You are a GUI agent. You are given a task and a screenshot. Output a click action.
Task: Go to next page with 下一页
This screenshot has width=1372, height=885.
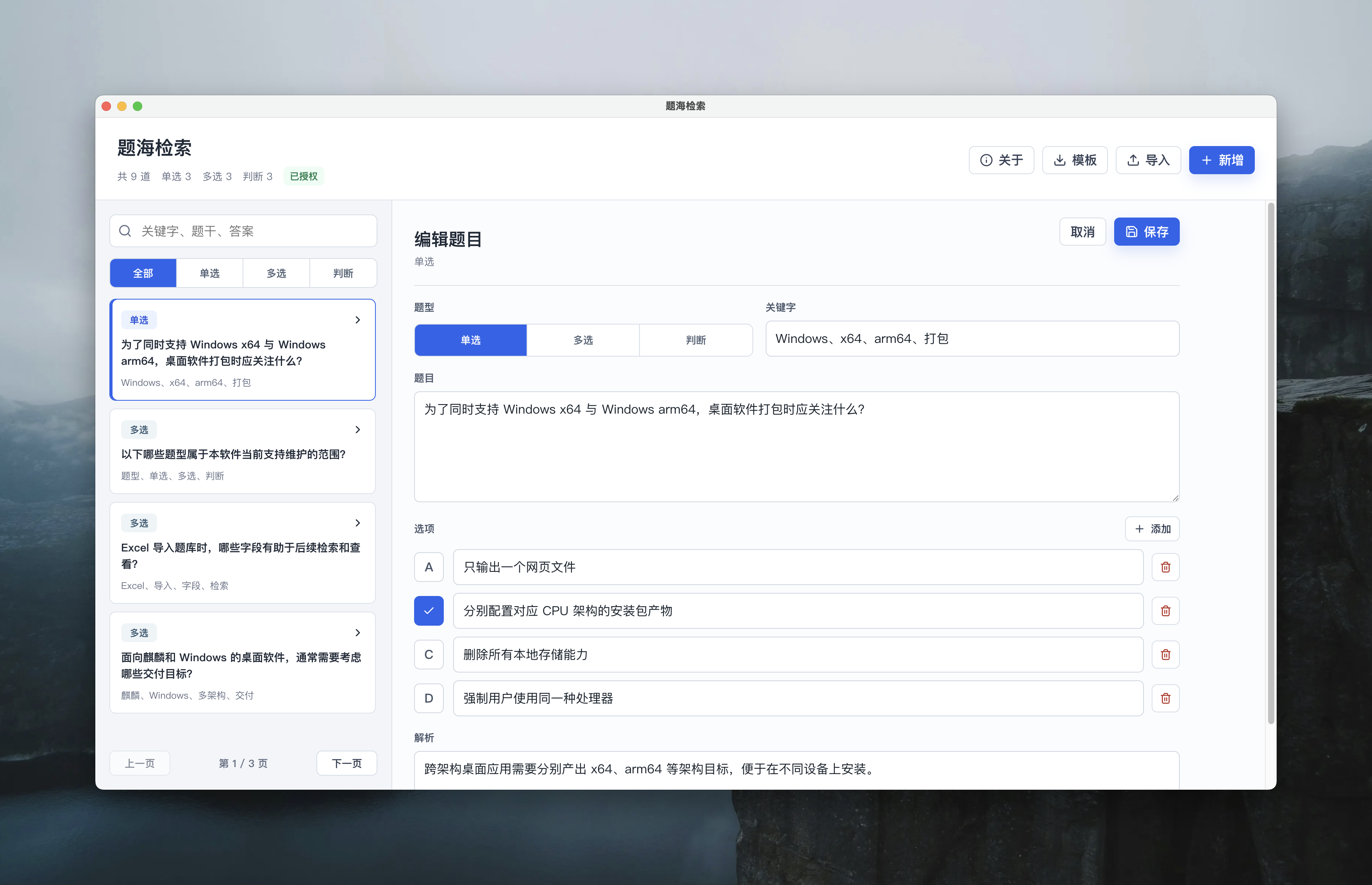347,763
